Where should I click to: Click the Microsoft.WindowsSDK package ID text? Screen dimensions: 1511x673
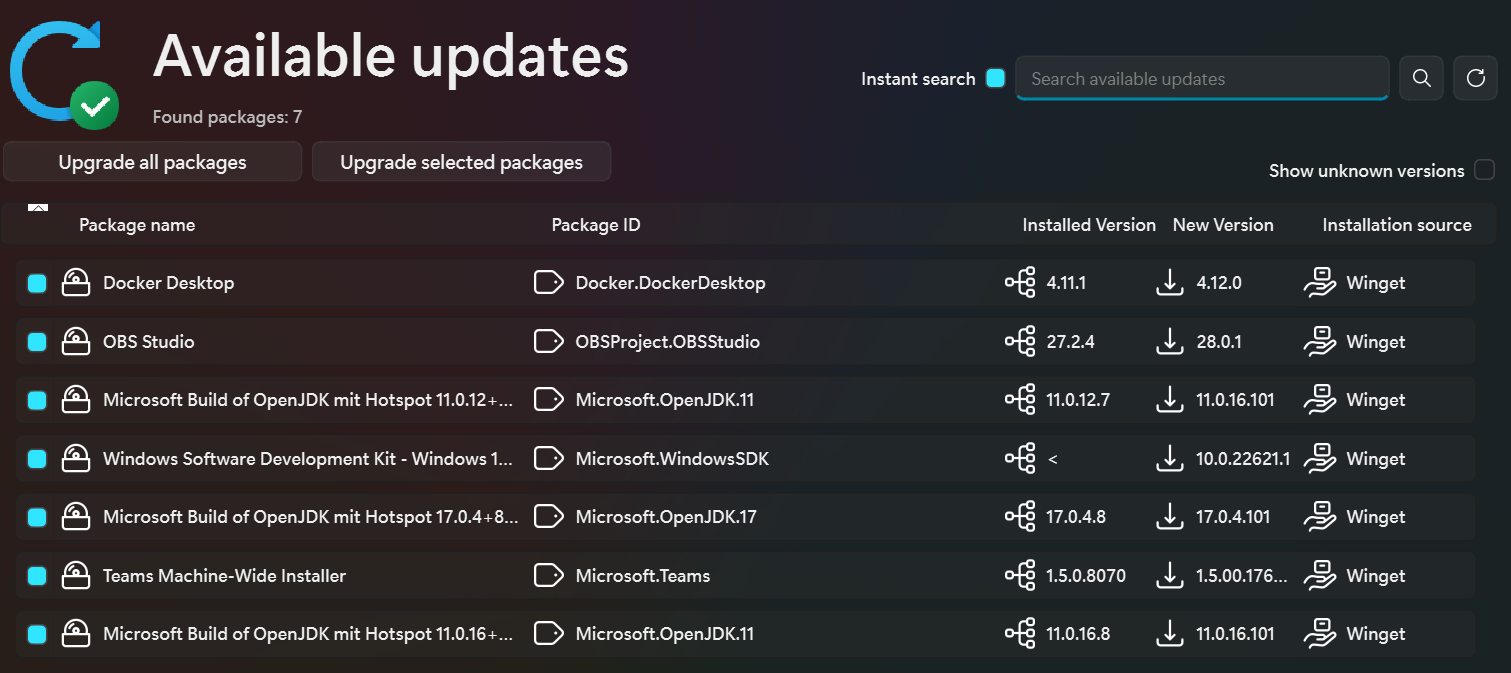click(672, 459)
